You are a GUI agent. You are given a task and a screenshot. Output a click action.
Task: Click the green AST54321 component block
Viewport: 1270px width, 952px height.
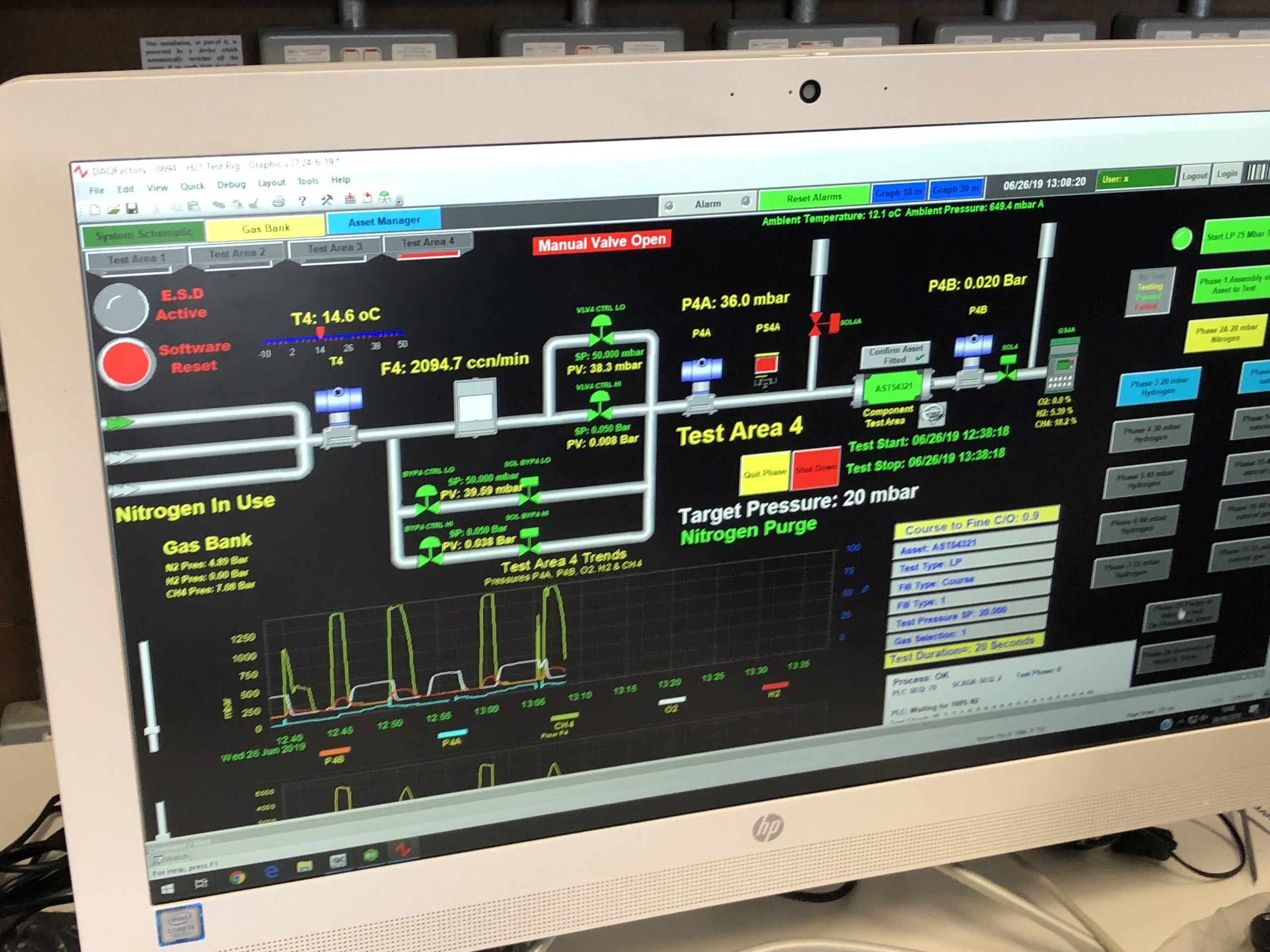point(893,389)
